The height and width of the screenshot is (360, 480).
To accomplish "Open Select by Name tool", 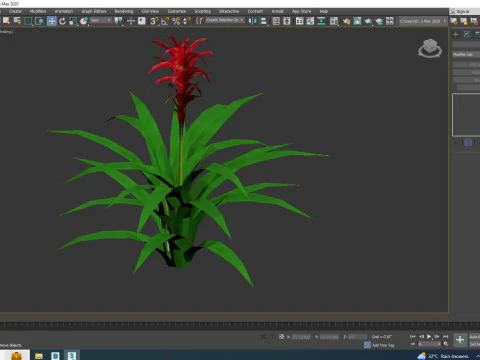I will pyautogui.click(x=17, y=21).
